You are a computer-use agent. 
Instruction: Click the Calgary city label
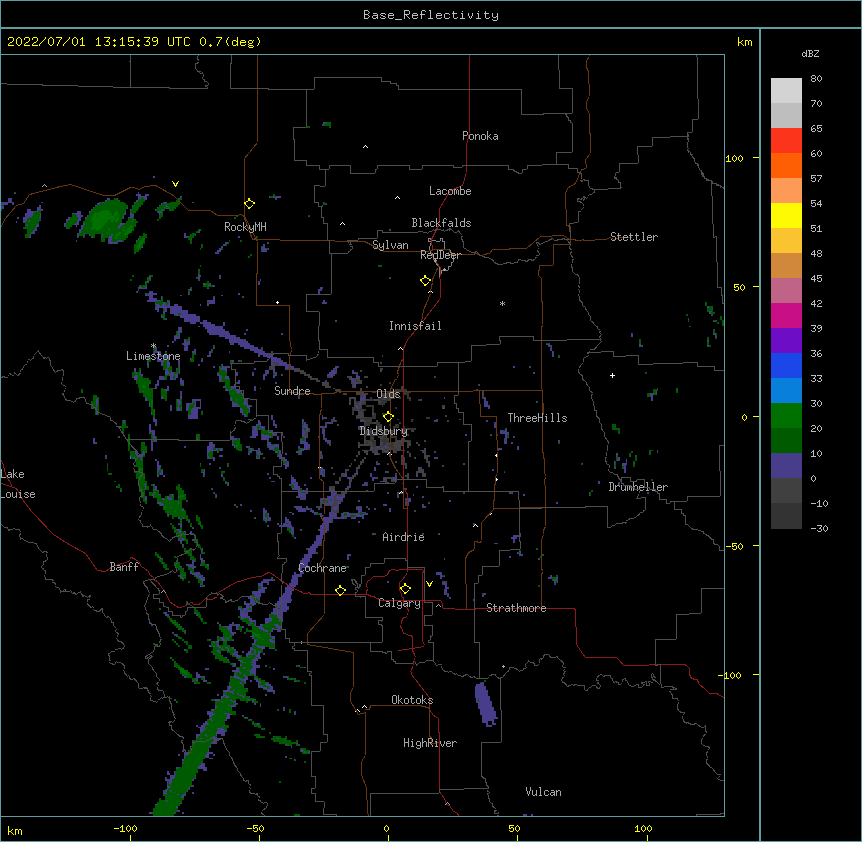pyautogui.click(x=399, y=603)
